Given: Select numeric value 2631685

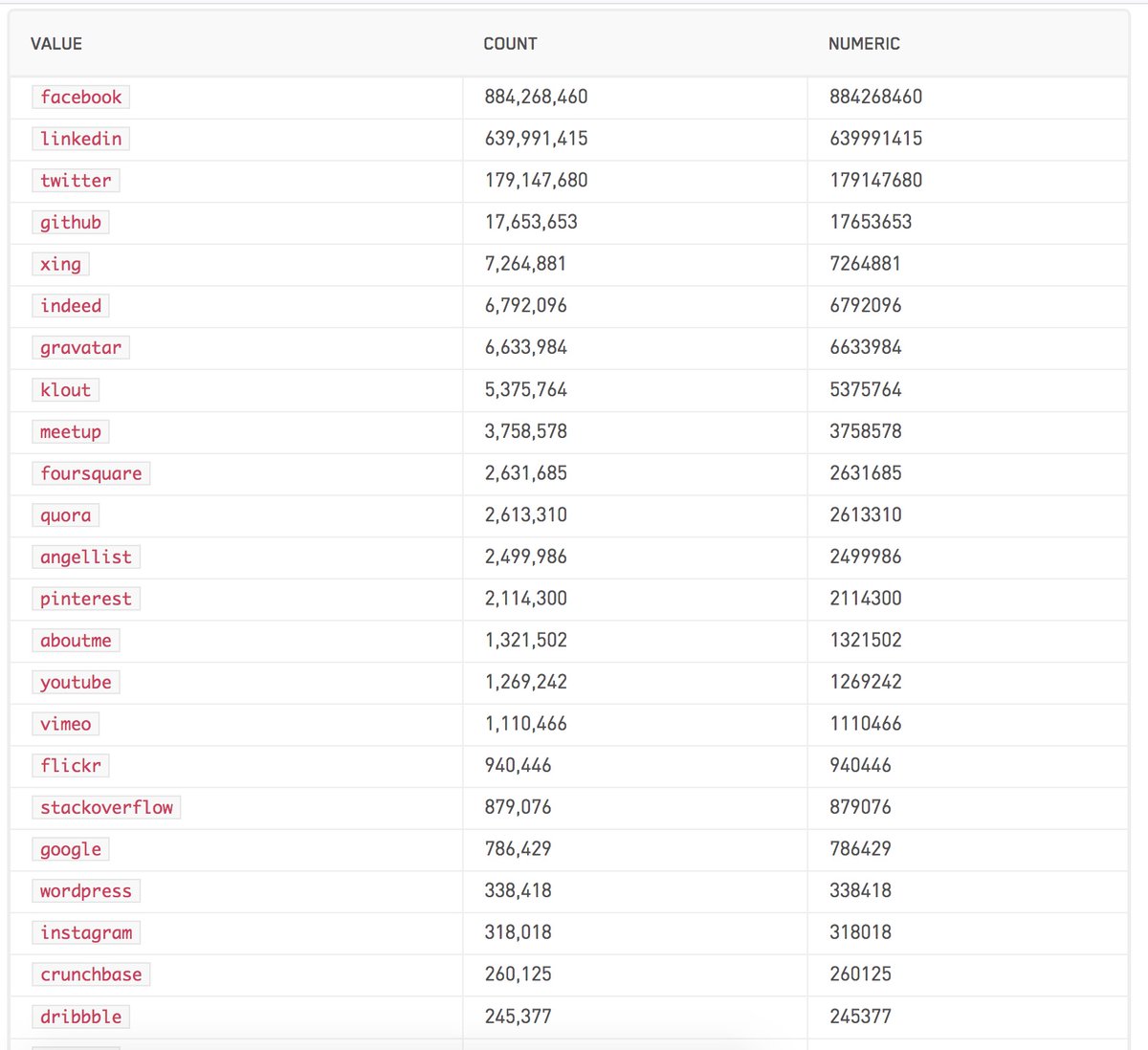Looking at the screenshot, I should click(865, 473).
